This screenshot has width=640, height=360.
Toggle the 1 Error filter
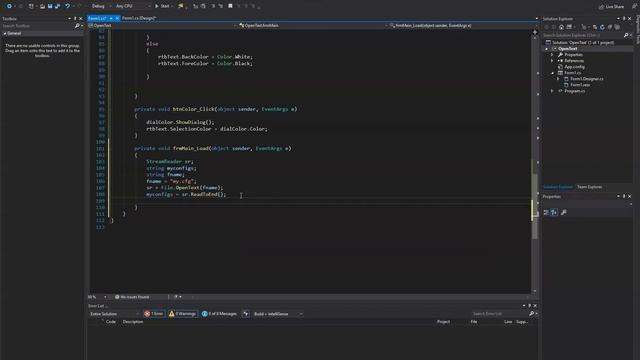pyautogui.click(x=154, y=314)
